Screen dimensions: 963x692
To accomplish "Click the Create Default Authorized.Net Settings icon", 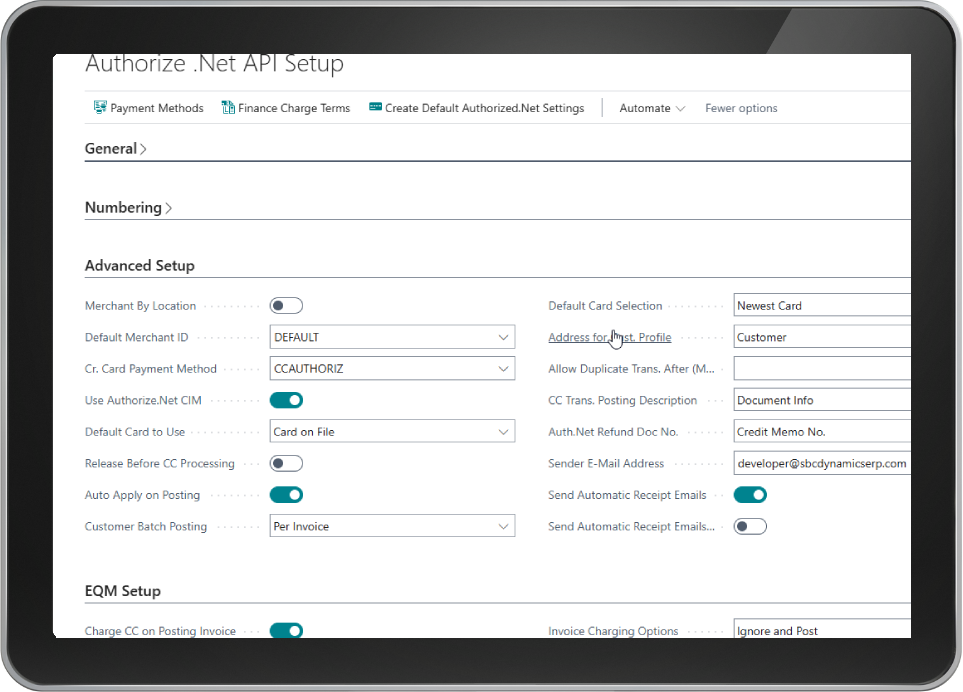I will [x=375, y=107].
